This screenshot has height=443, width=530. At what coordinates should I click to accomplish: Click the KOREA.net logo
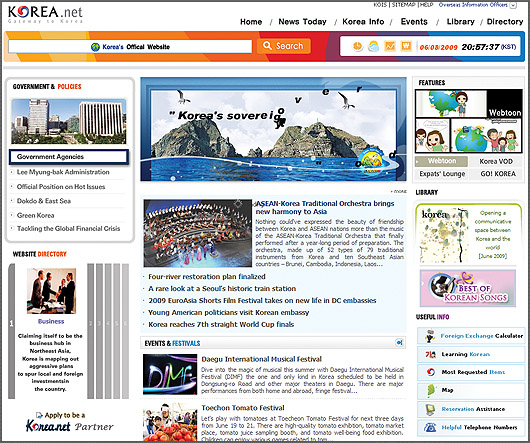(45, 14)
